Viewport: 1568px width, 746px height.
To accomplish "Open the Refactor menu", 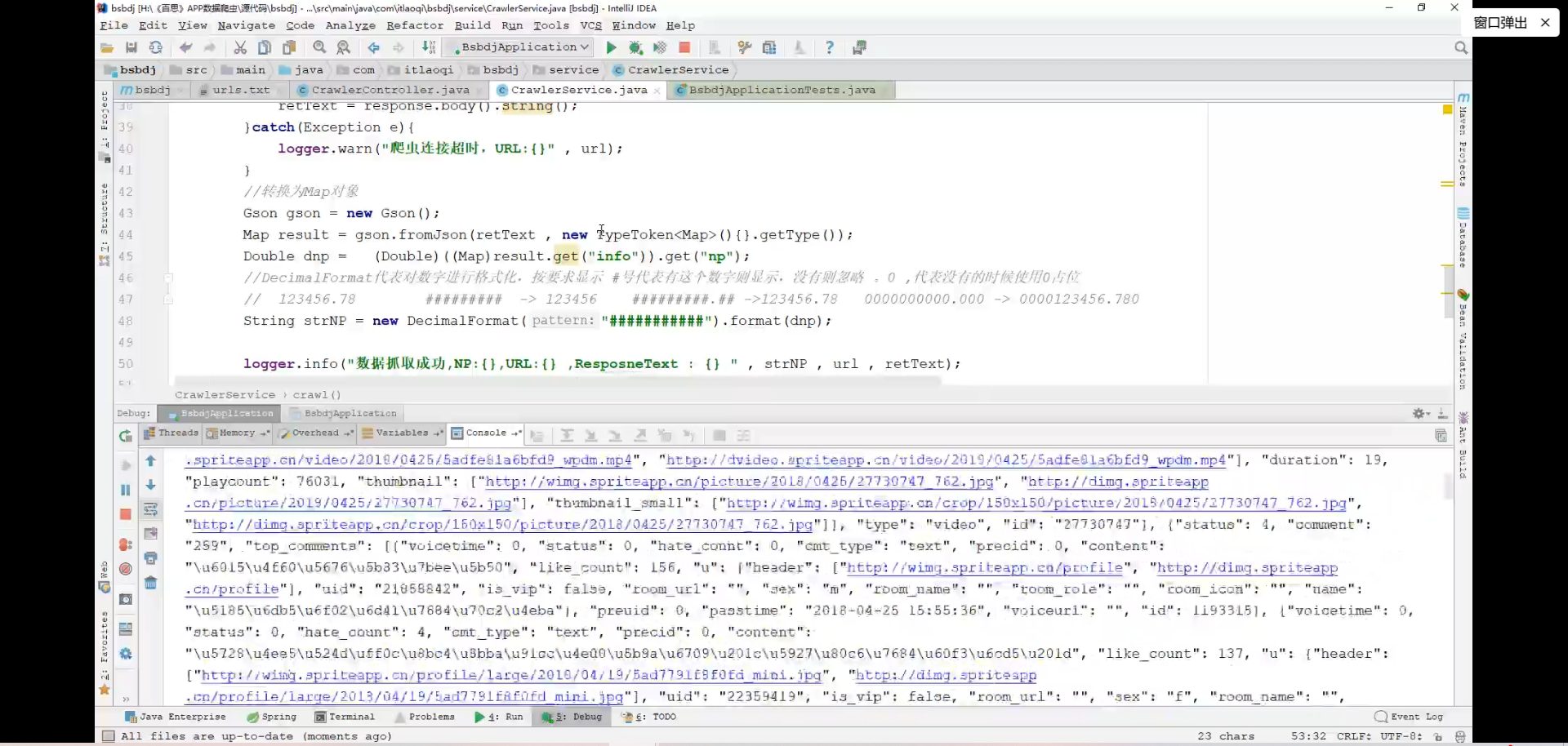I will coord(415,25).
